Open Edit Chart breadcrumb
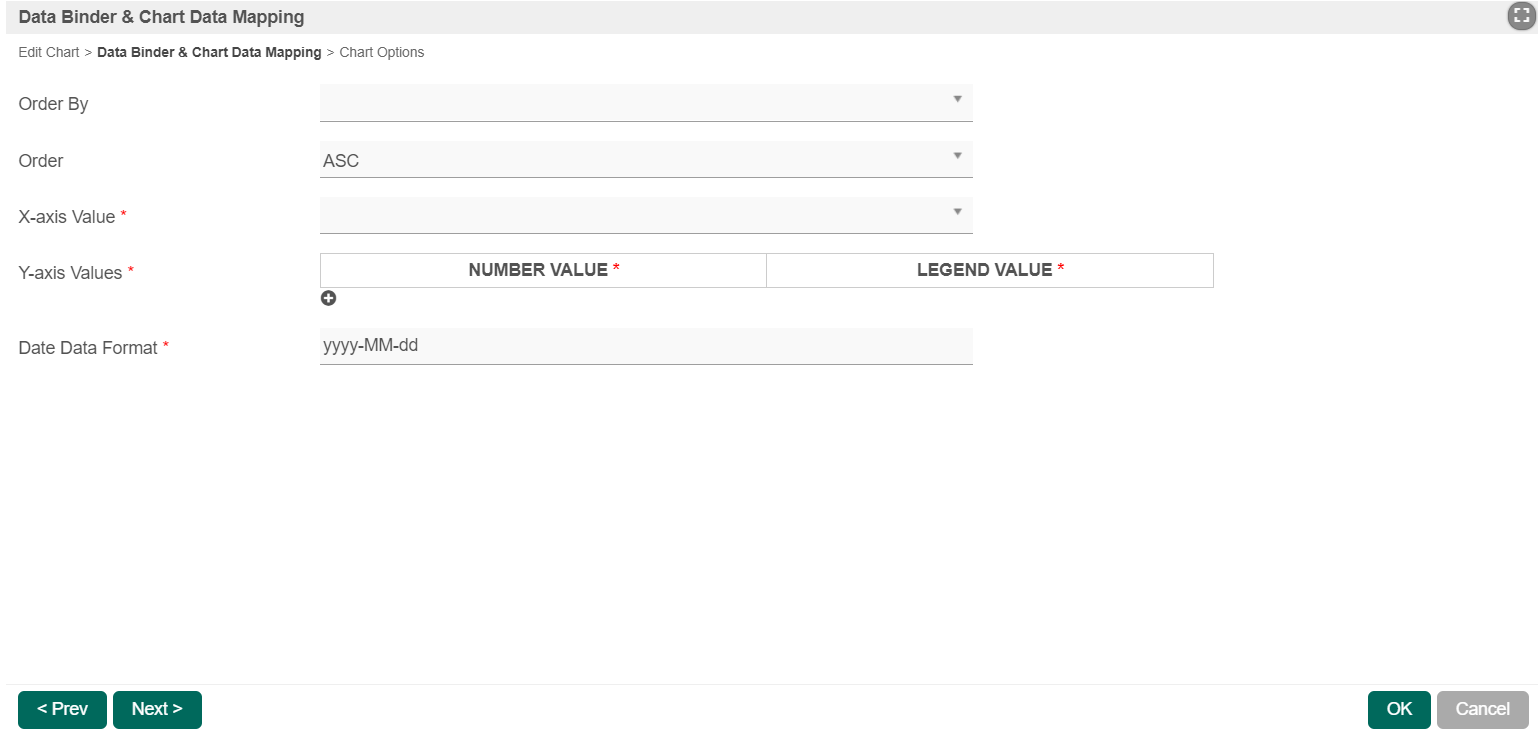The width and height of the screenshot is (1538, 737). (x=49, y=52)
